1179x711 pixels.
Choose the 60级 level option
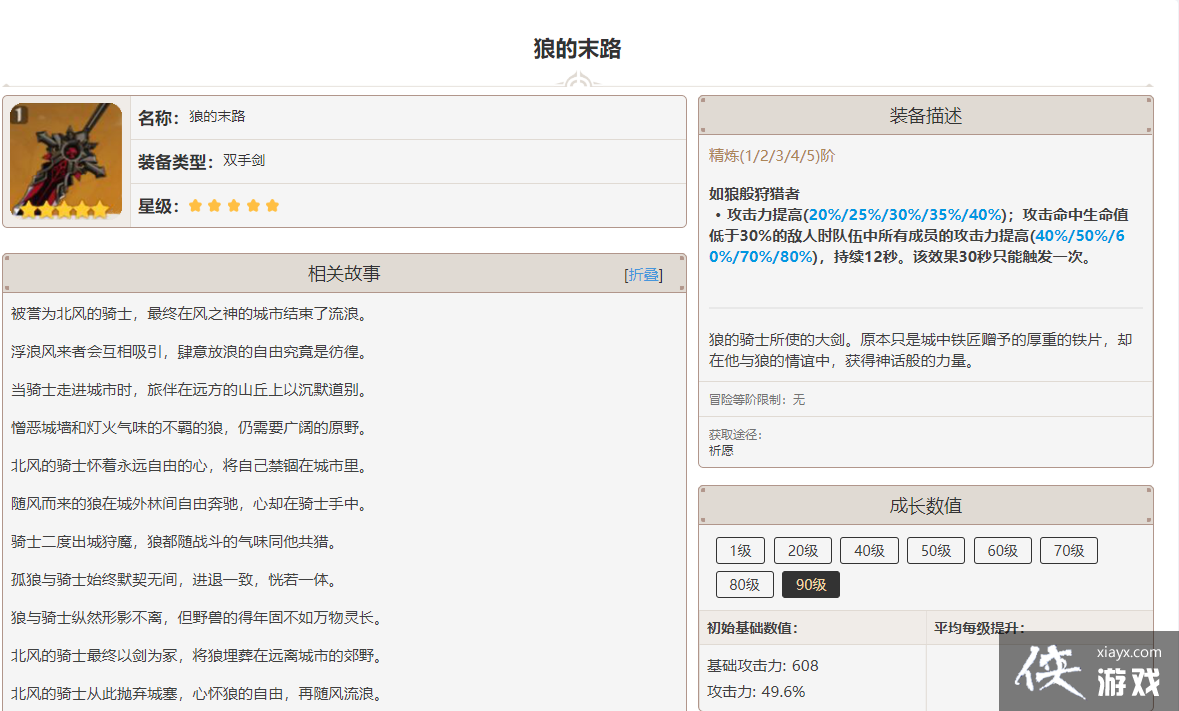pos(1002,550)
